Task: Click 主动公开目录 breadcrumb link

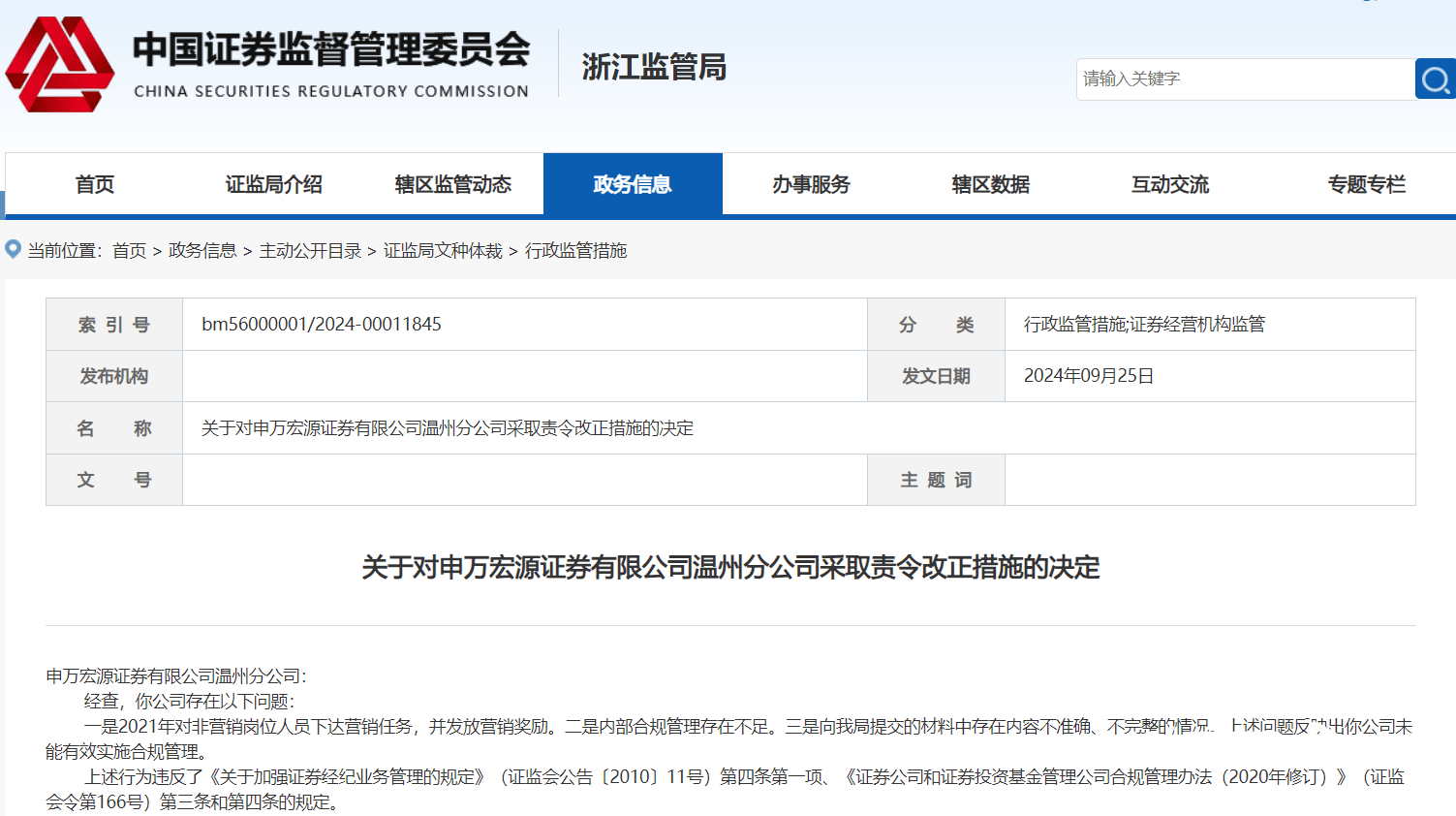Action: (310, 251)
